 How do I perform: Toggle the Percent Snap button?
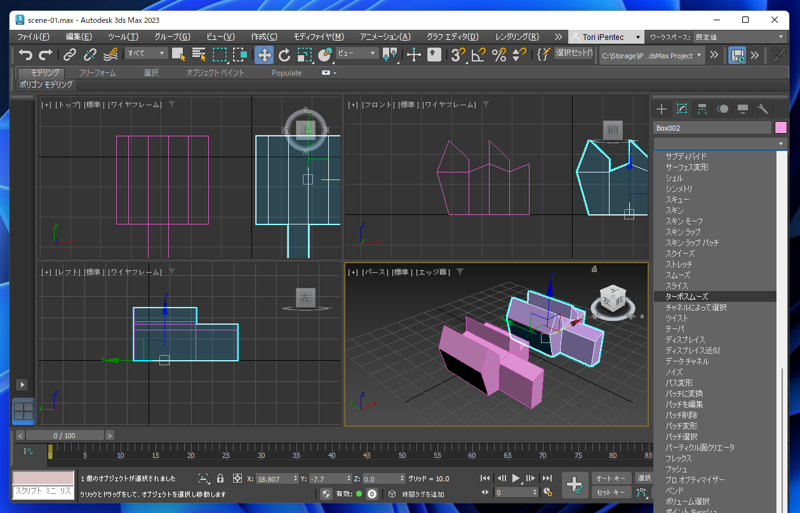tap(499, 55)
